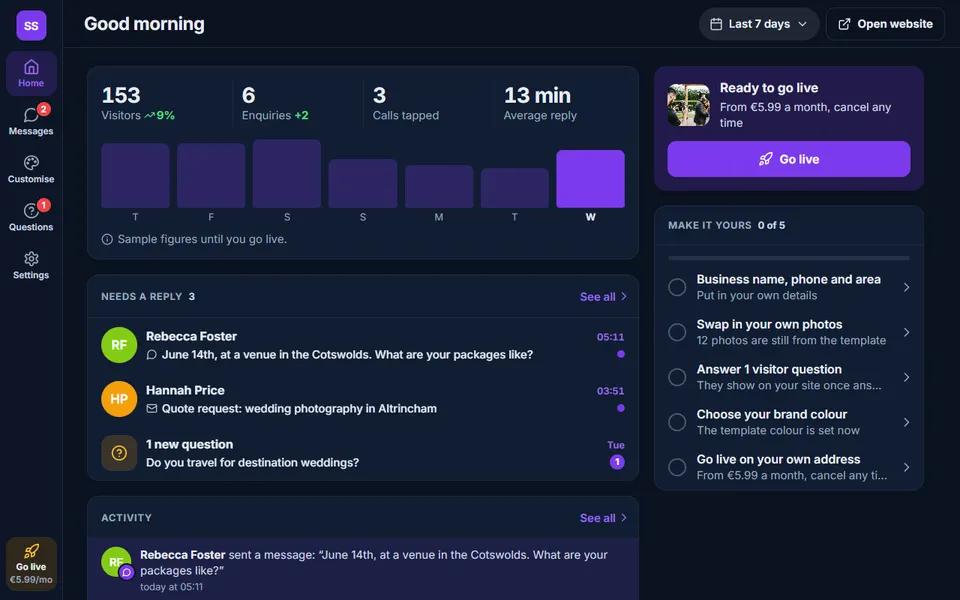Click the 03:51 timestamp on Hannah's enquiry
The image size is (960, 600).
click(610, 391)
